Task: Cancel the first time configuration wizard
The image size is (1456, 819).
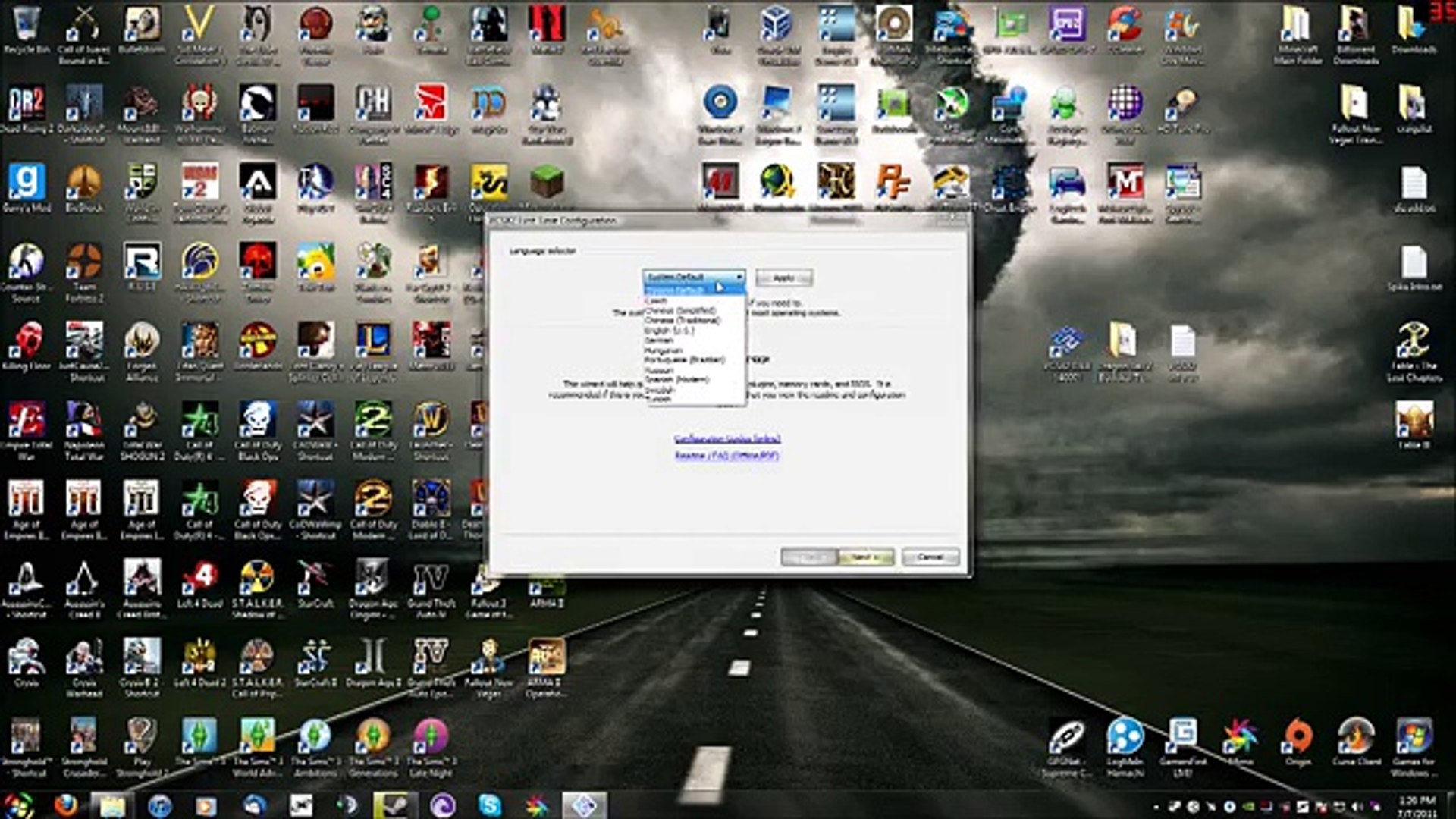Action: (930, 557)
